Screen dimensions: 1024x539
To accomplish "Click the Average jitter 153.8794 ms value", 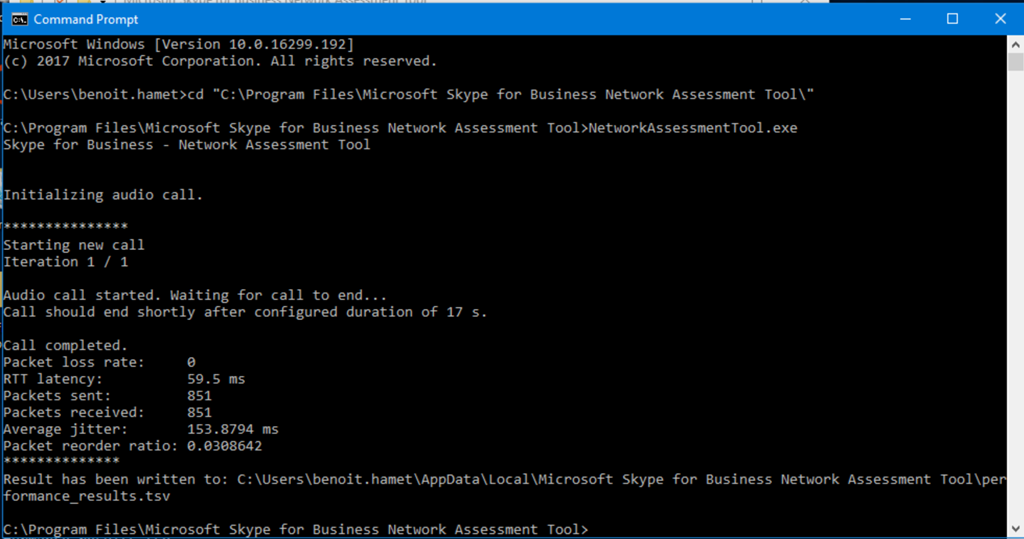I will click(232, 429).
